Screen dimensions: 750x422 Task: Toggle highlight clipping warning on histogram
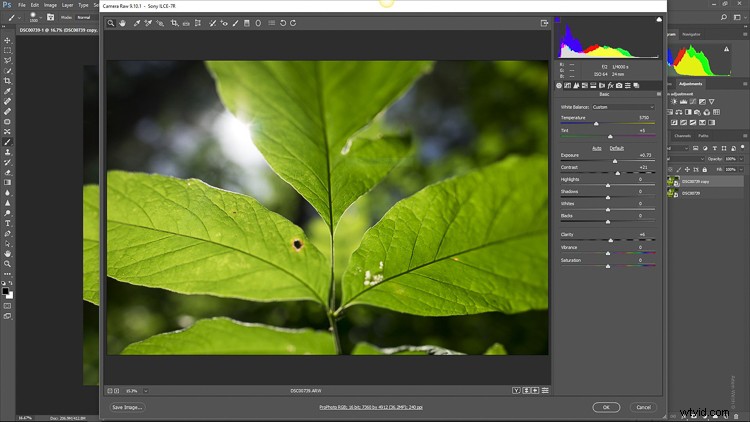point(659,20)
